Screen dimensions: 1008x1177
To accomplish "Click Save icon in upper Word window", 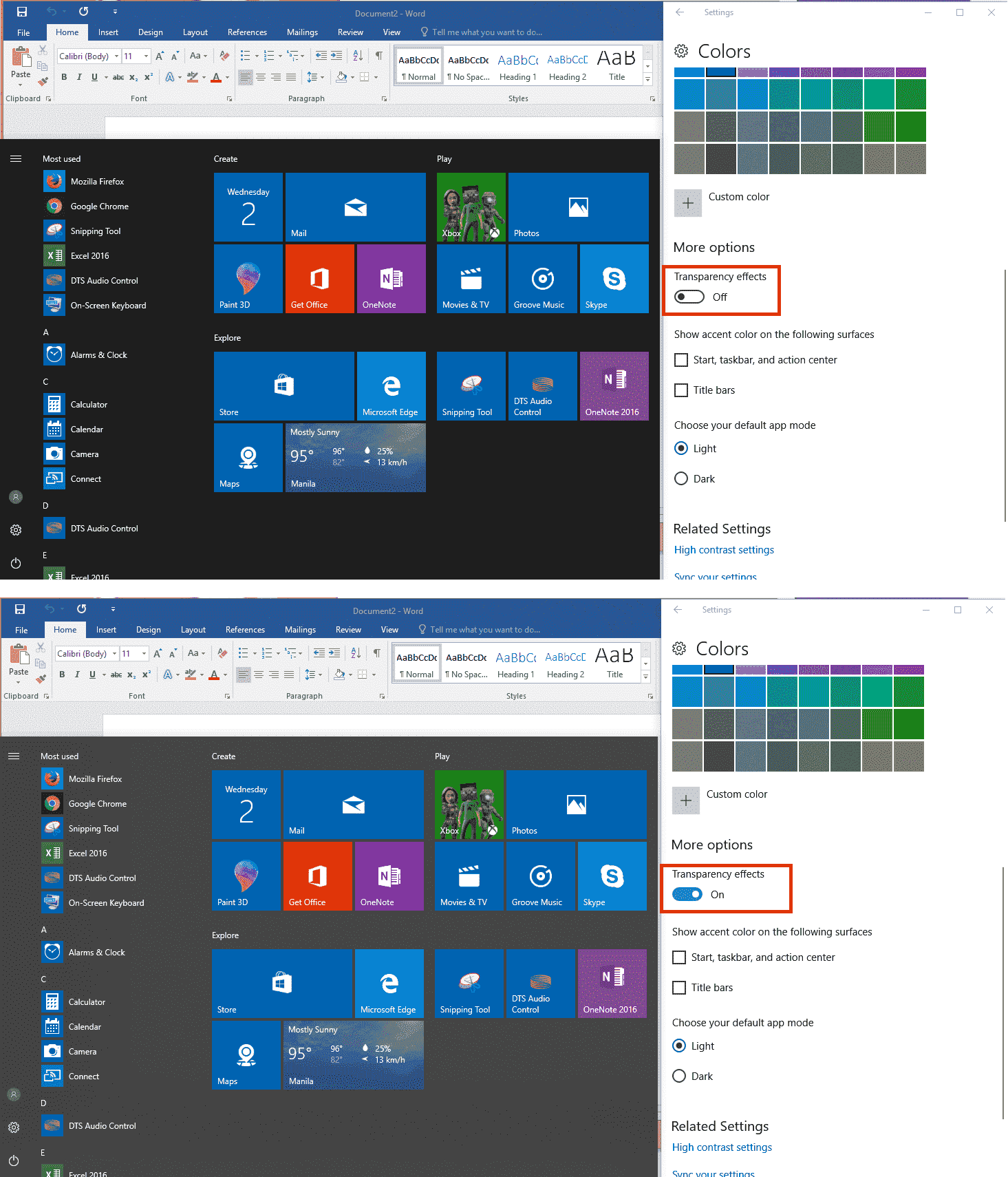I will (x=21, y=12).
